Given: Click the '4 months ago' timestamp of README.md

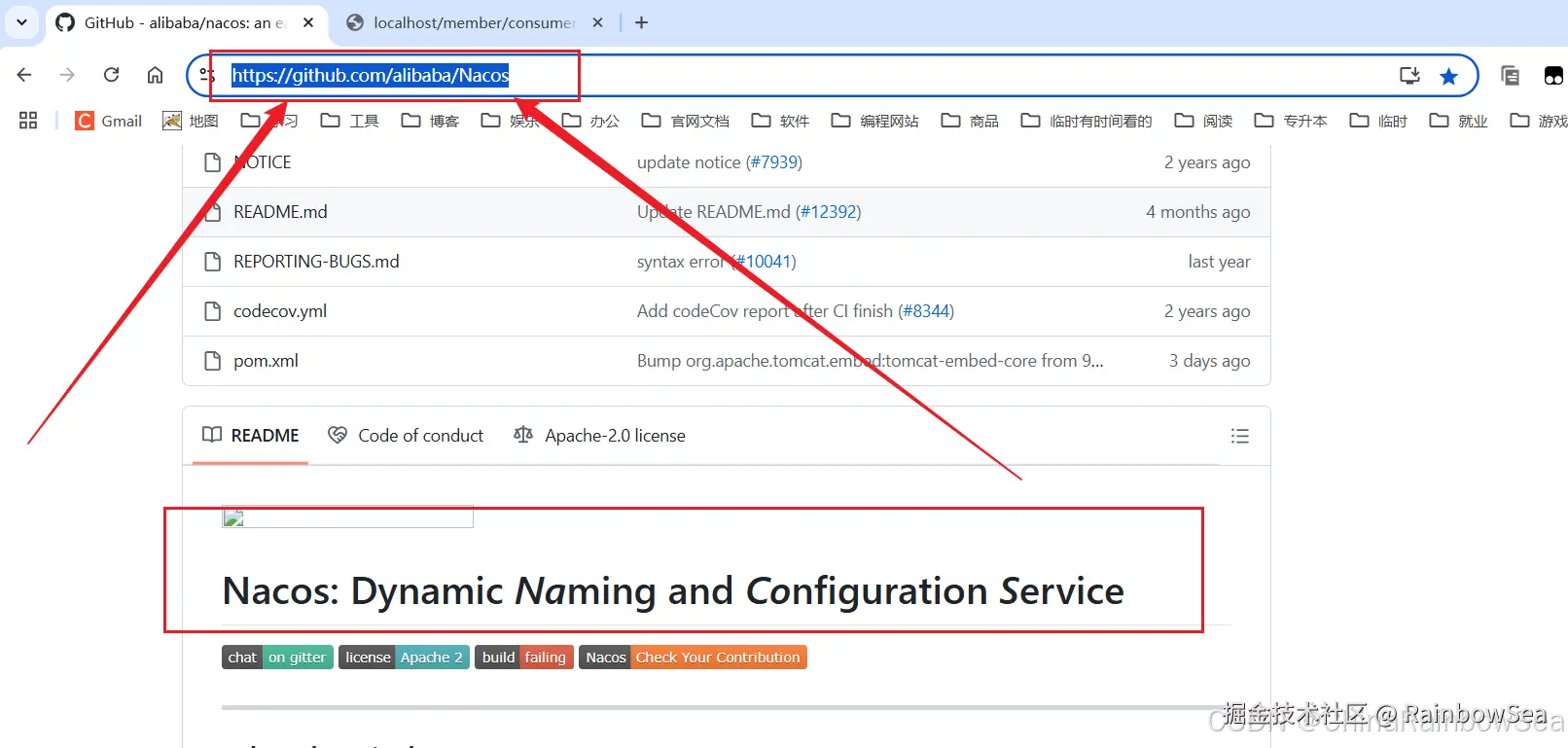Looking at the screenshot, I should 1198,212.
